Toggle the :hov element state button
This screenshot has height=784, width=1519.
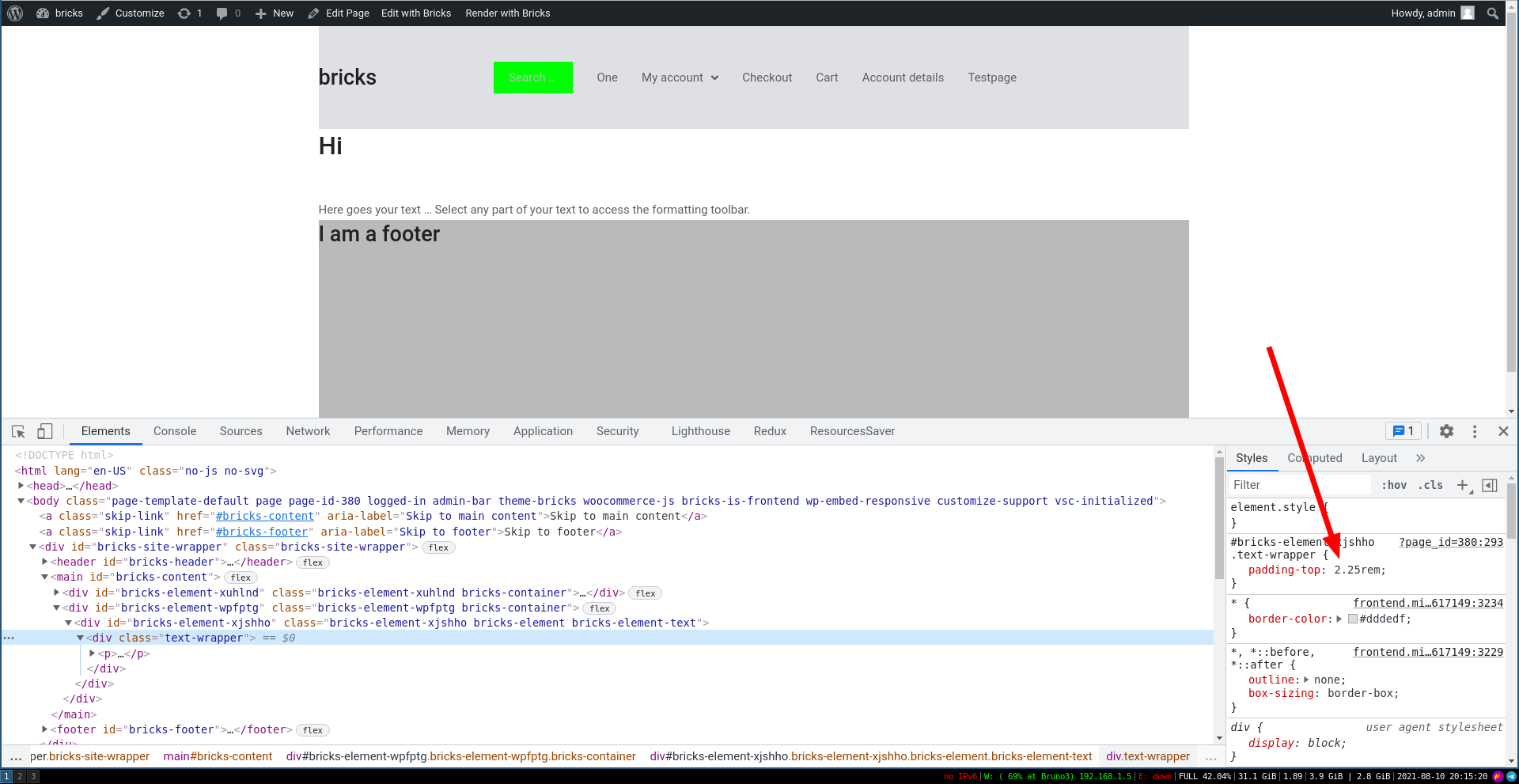[x=1394, y=485]
